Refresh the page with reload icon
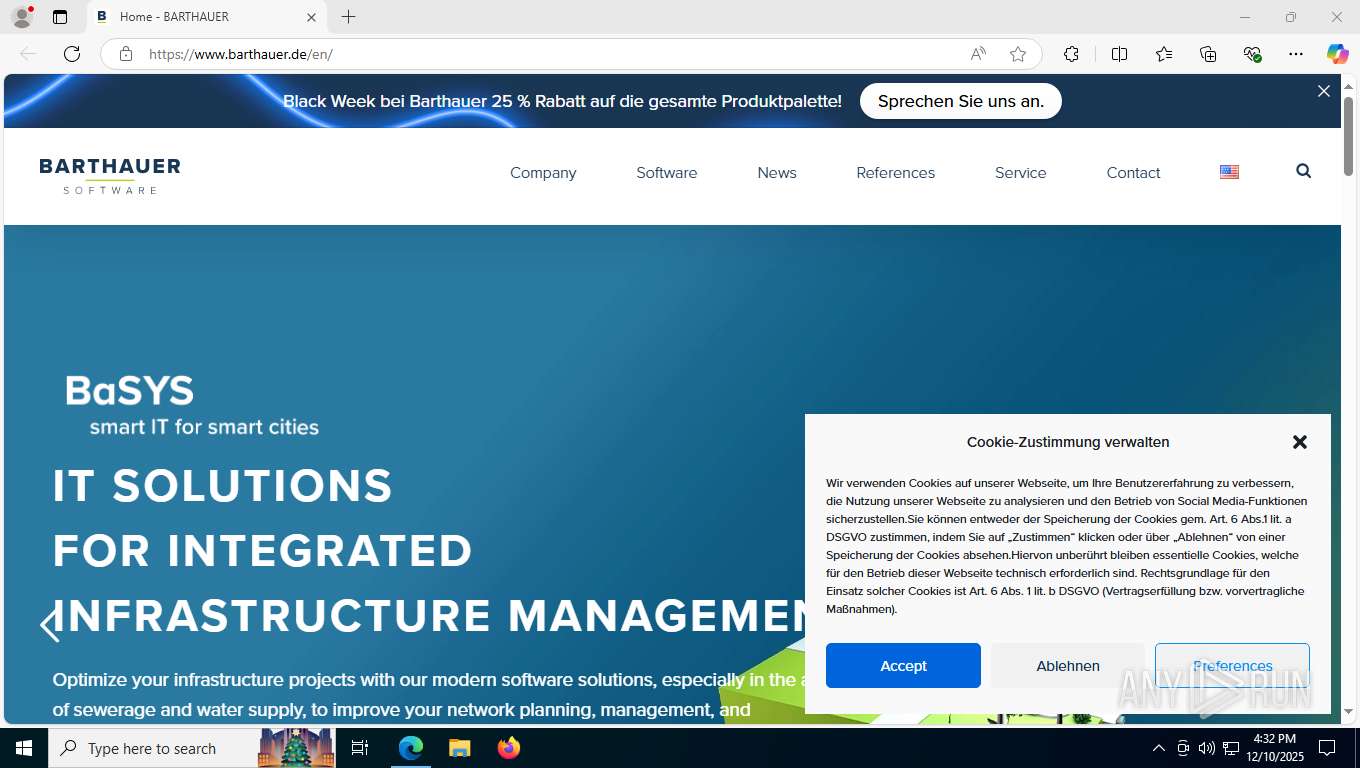This screenshot has width=1360, height=768. [72, 54]
